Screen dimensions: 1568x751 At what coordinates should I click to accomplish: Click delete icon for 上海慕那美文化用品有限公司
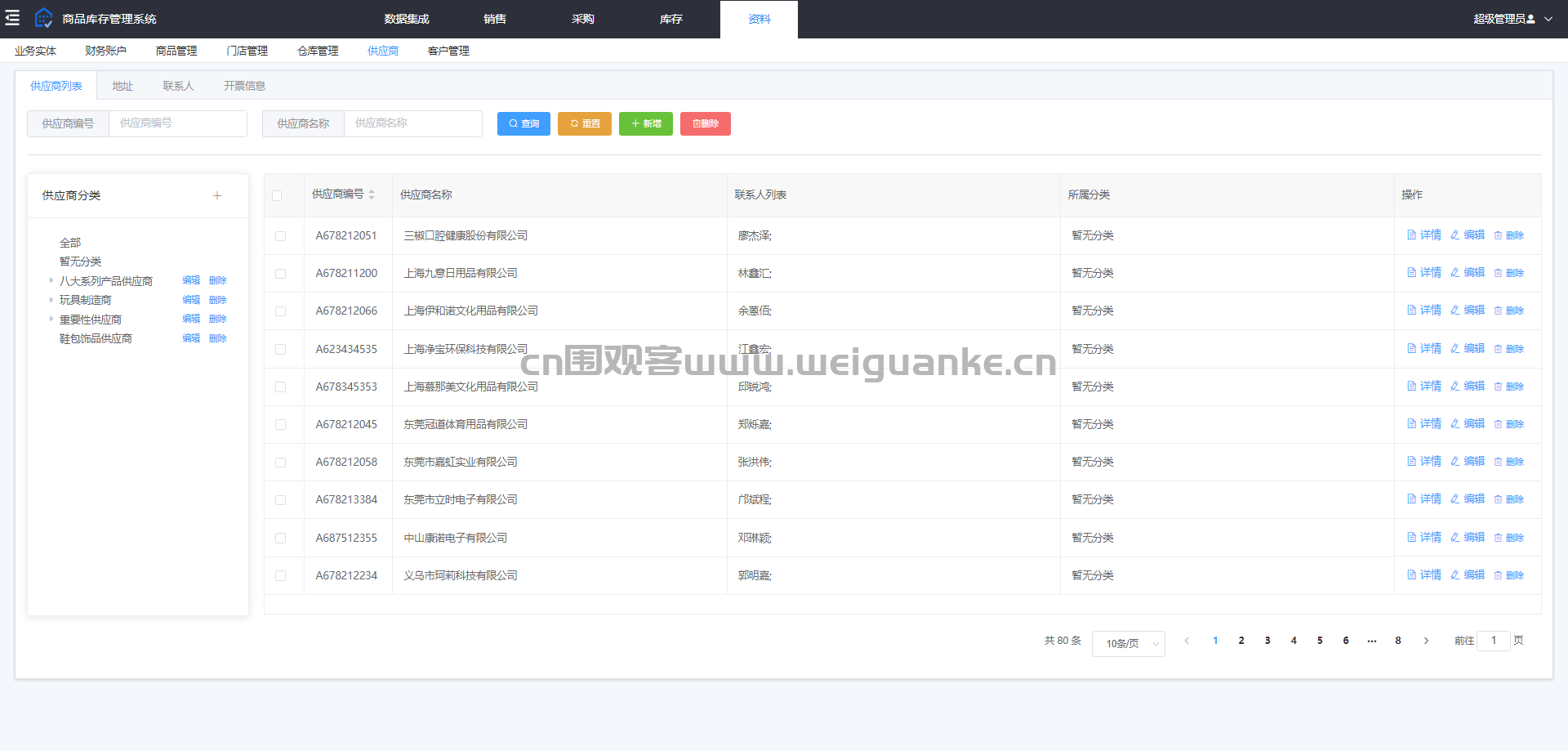tap(1498, 387)
